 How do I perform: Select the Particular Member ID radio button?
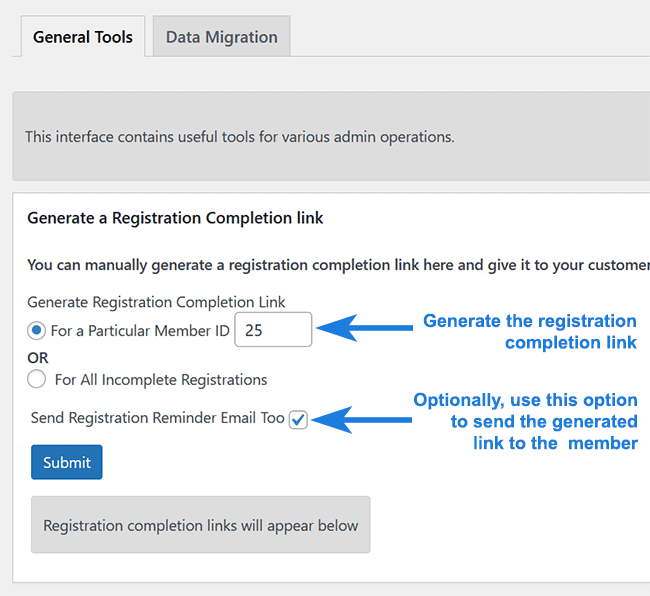[37, 330]
